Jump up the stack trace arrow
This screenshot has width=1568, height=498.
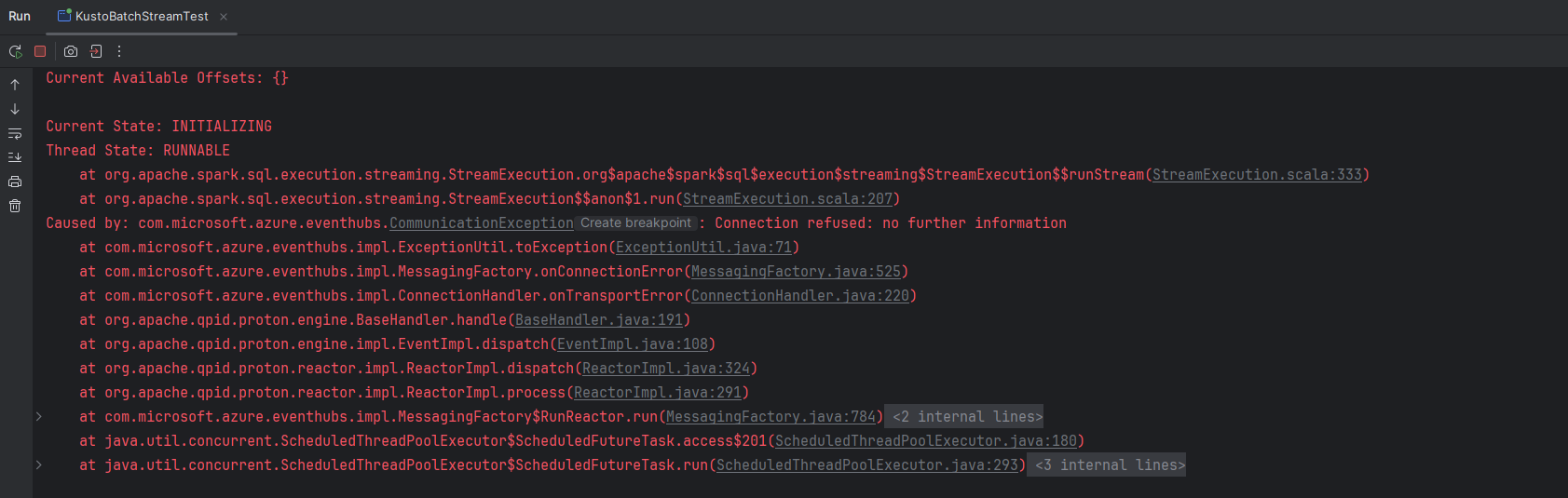click(15, 85)
